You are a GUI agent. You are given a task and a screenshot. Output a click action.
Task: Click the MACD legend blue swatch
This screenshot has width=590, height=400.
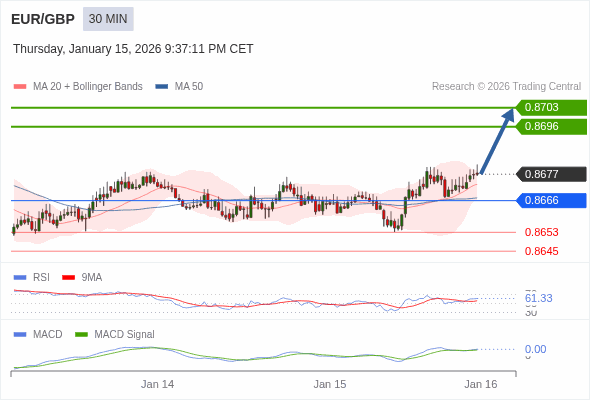pyautogui.click(x=20, y=335)
